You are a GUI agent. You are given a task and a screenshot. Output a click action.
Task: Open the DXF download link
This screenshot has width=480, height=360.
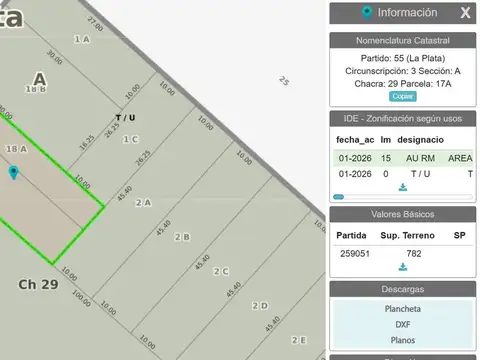tap(403, 324)
